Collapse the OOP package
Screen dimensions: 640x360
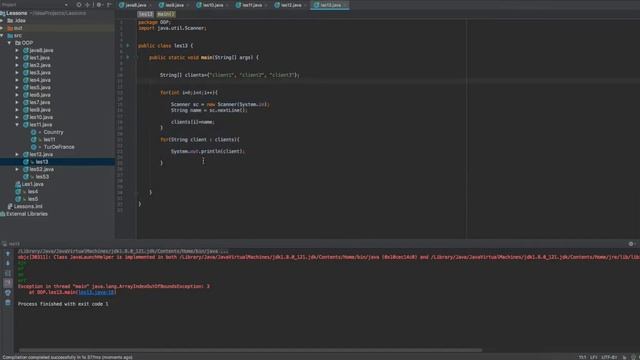[9, 43]
